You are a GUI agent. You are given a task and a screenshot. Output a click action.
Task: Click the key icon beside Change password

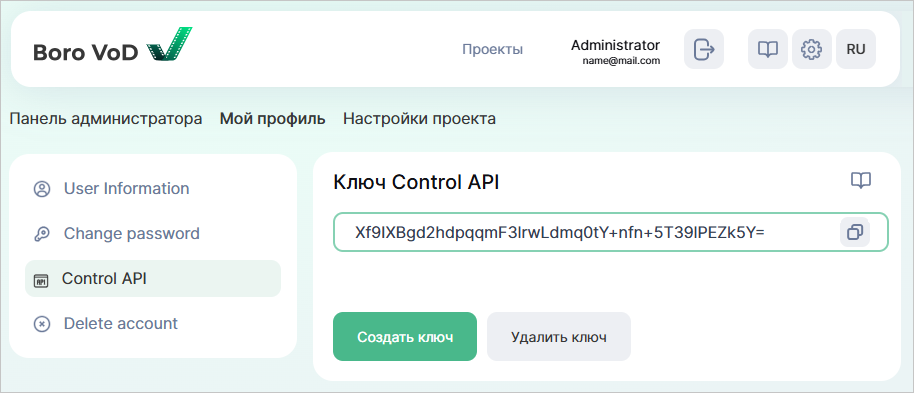point(41,234)
